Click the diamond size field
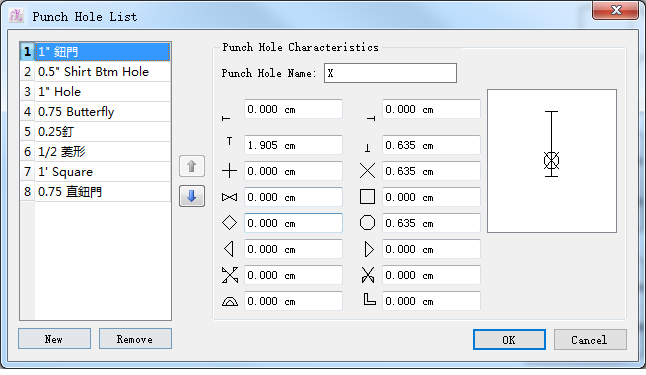 pyautogui.click(x=293, y=223)
